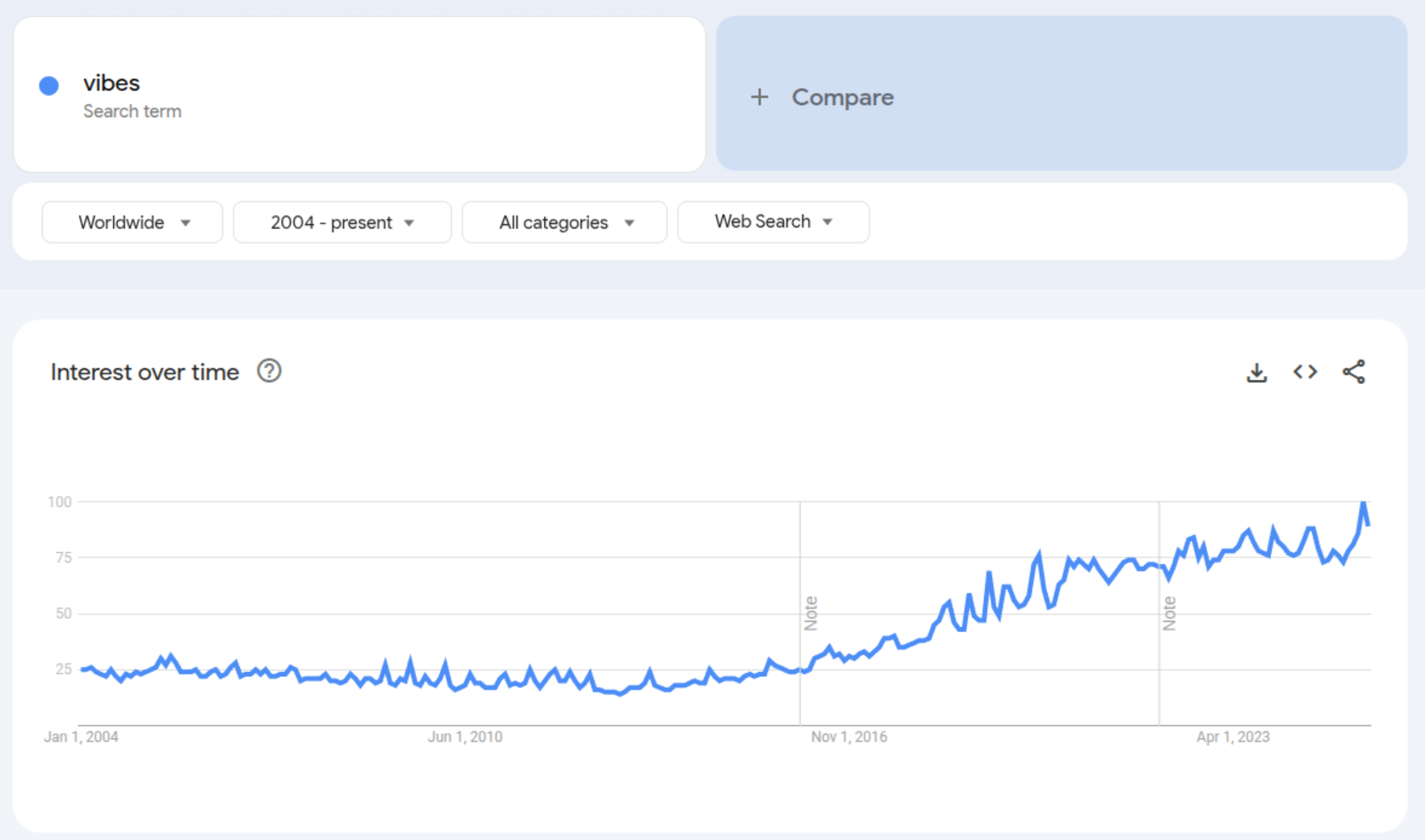Click the plus icon beside Compare
This screenshot has width=1425, height=840.
(x=759, y=98)
